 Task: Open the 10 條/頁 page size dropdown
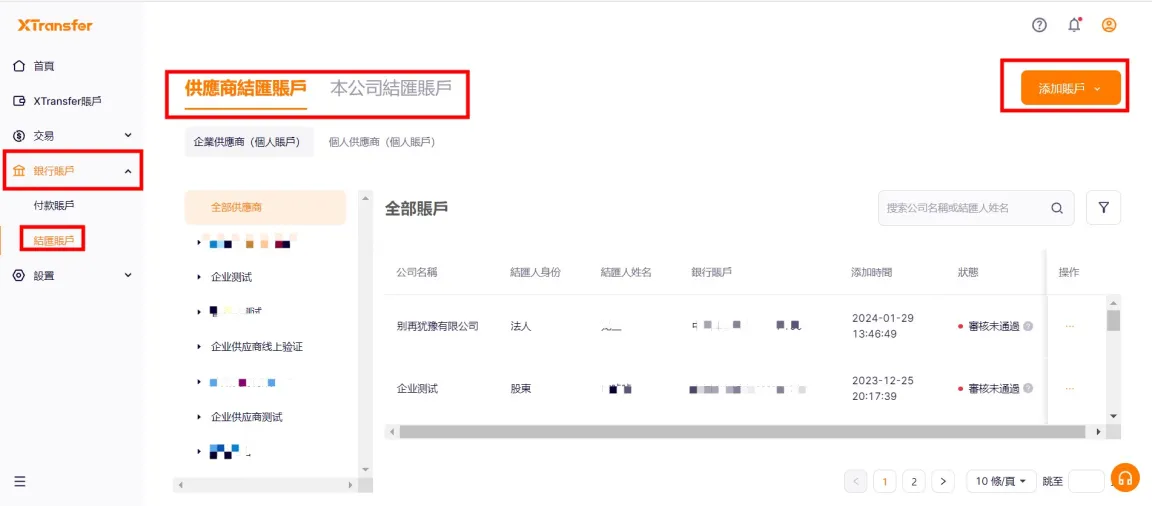coord(1000,481)
